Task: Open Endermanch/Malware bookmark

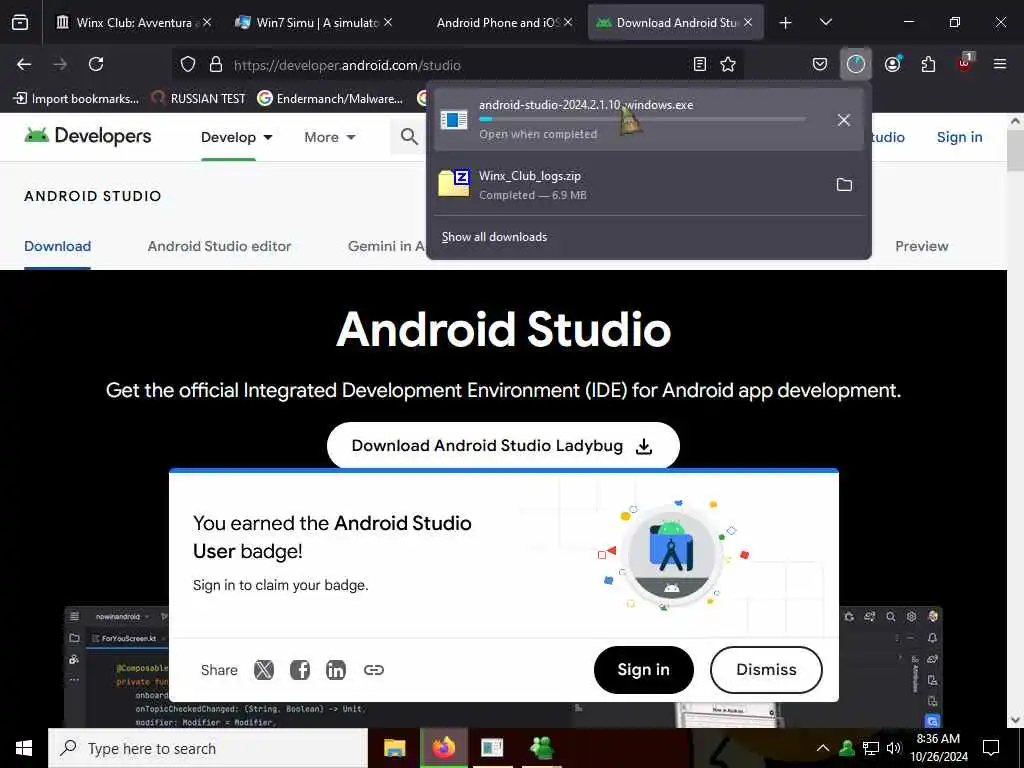Action: 330,99
